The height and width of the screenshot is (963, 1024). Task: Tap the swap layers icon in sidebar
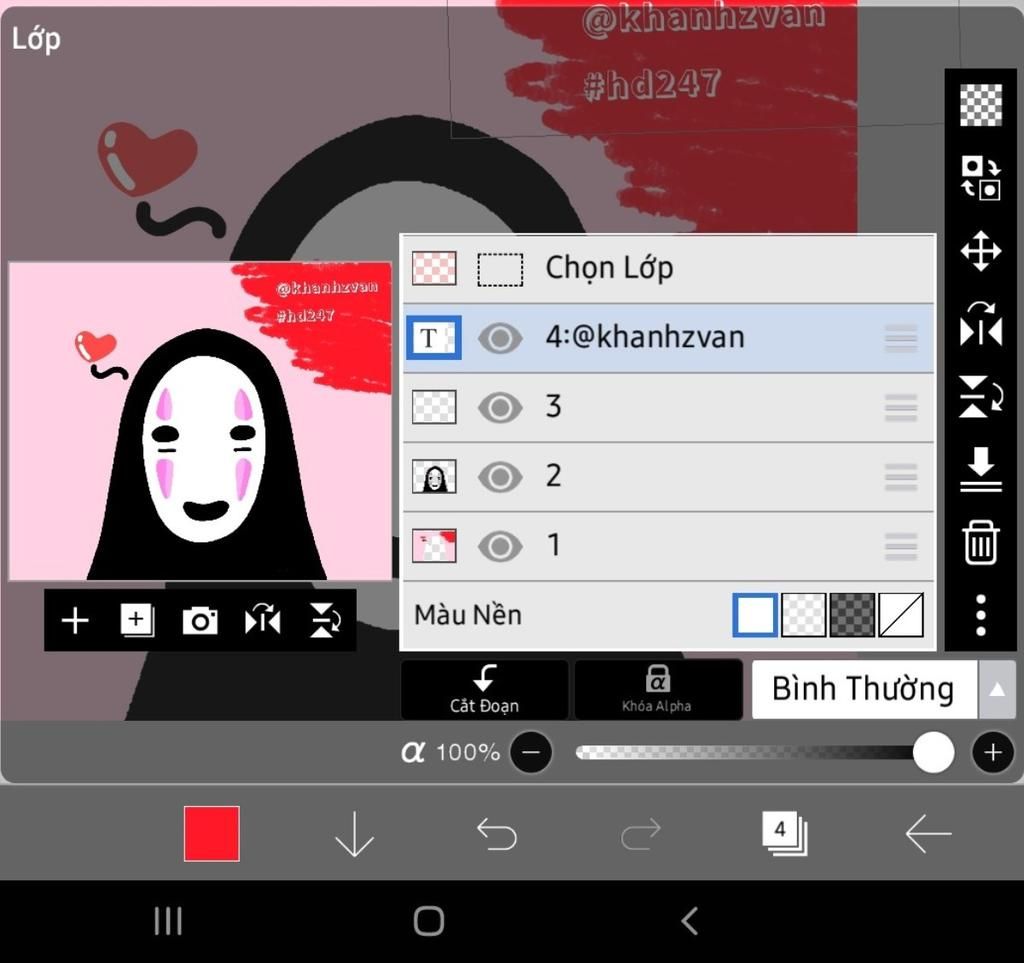(980, 178)
